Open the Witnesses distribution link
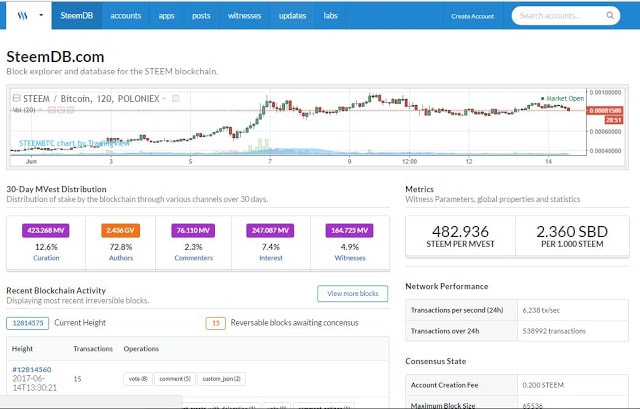640x409 pixels. (350, 258)
